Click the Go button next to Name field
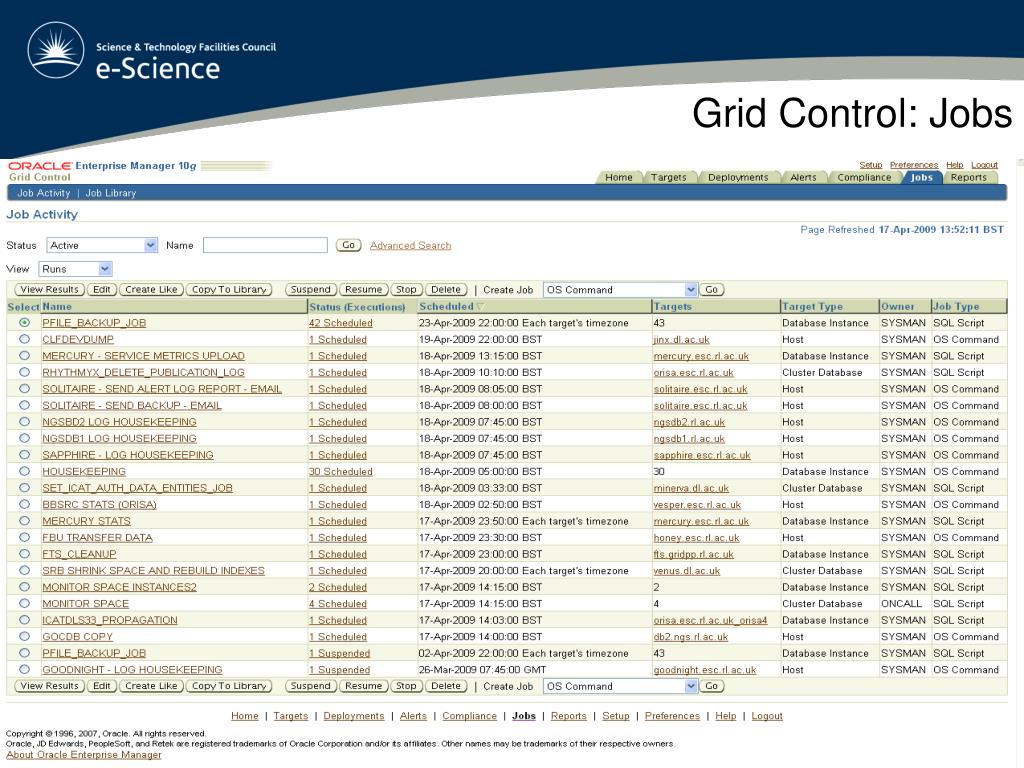Screen dimensions: 1024x768 pyautogui.click(x=349, y=245)
